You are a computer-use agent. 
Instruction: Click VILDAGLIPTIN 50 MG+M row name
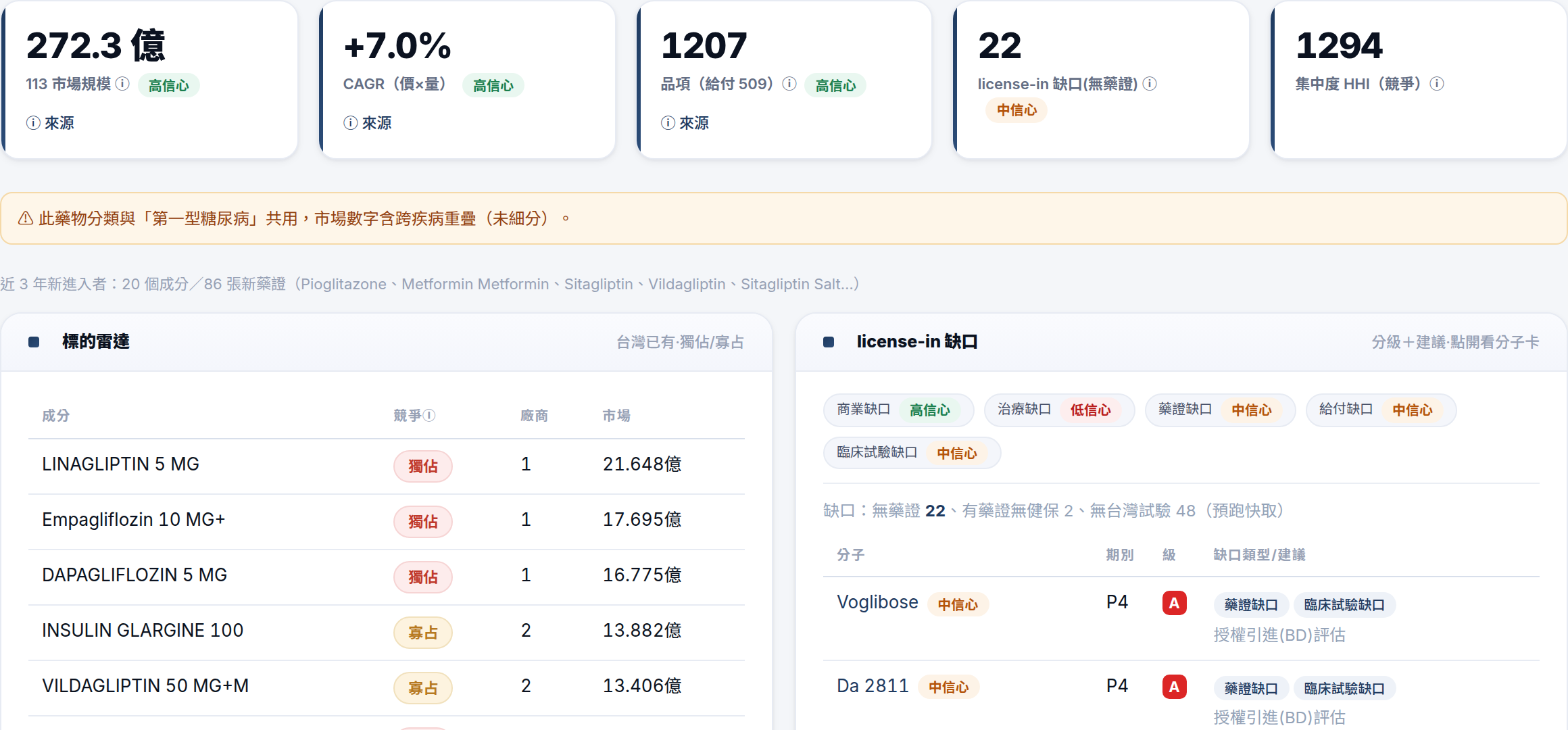click(145, 686)
